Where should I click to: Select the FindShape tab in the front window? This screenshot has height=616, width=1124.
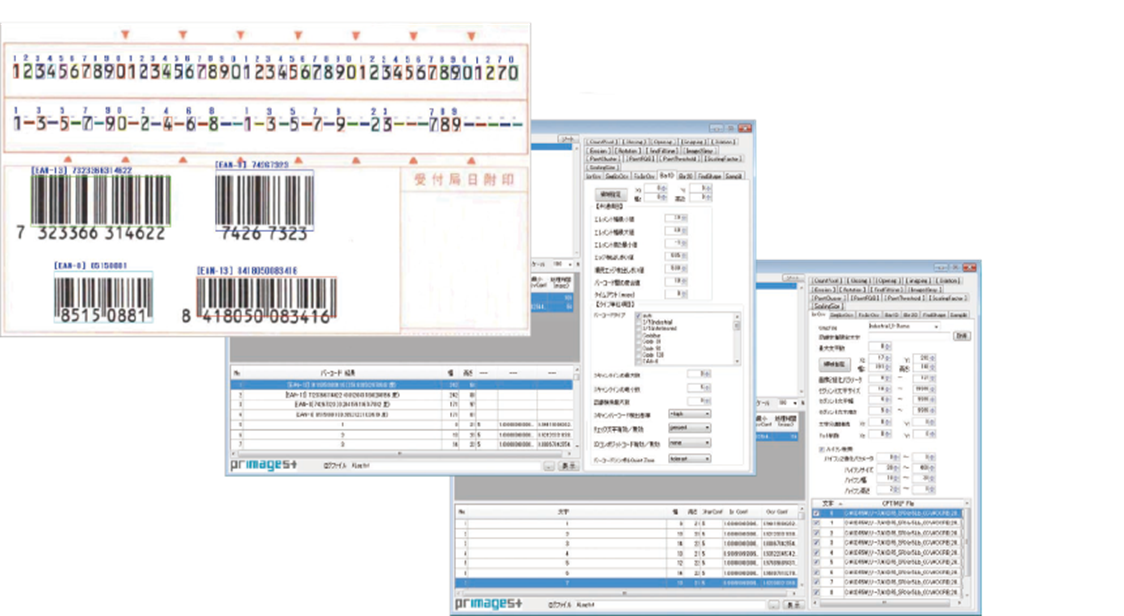tap(933, 314)
